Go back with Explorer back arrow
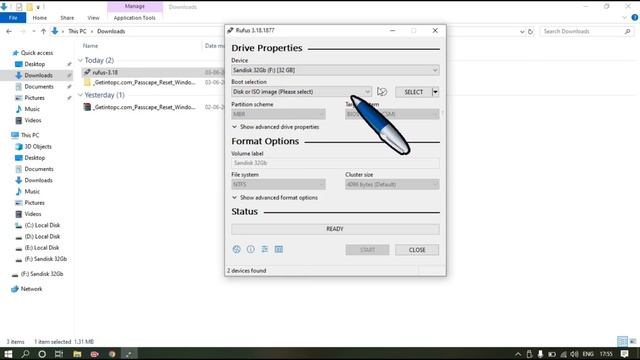 point(9,31)
